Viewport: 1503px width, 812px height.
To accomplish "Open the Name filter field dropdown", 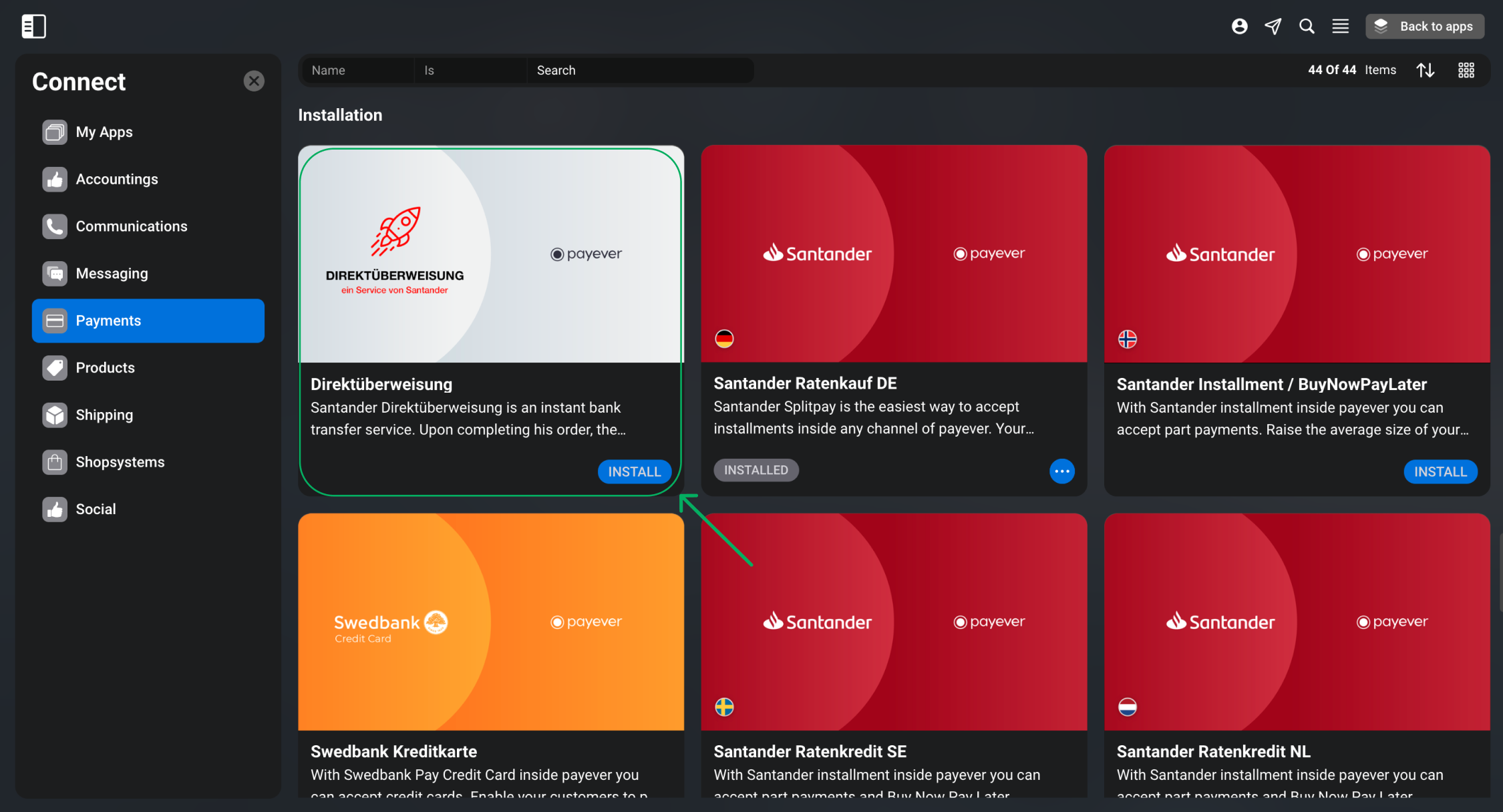I will pos(357,70).
